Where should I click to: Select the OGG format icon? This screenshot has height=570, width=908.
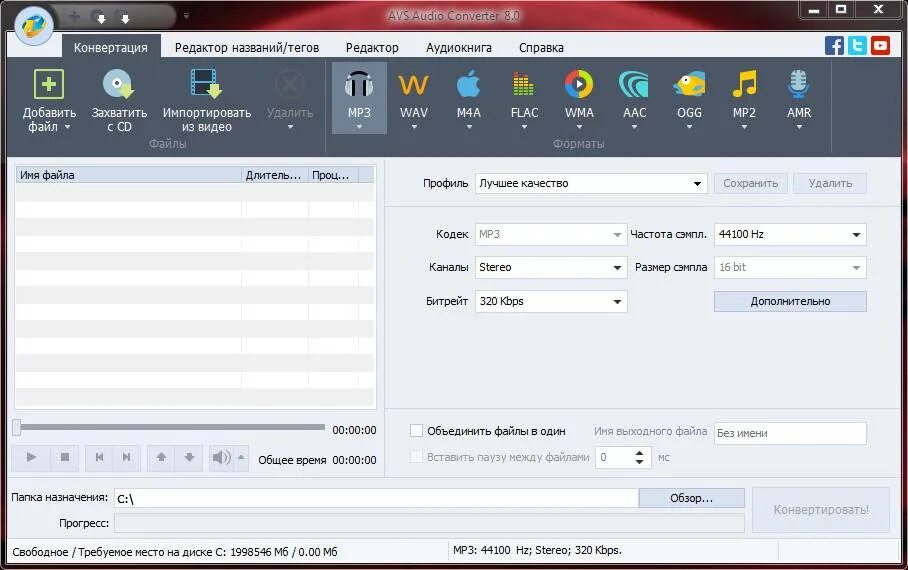689,85
